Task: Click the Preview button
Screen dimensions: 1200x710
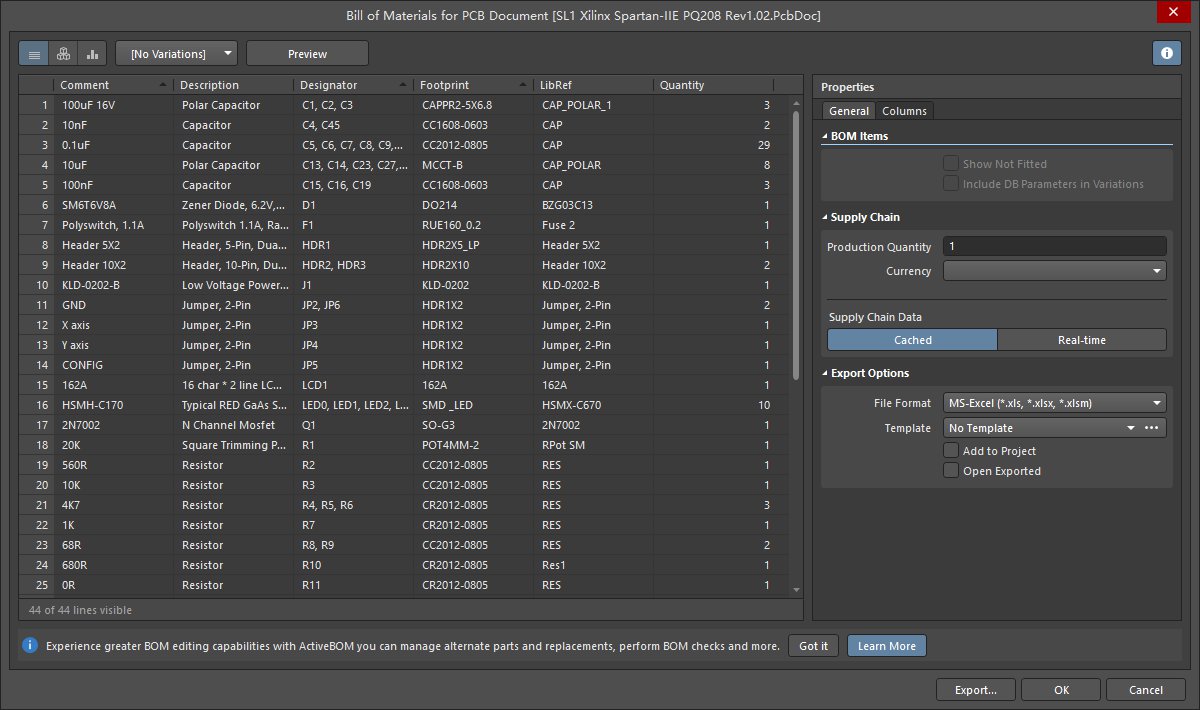Action: click(x=307, y=53)
